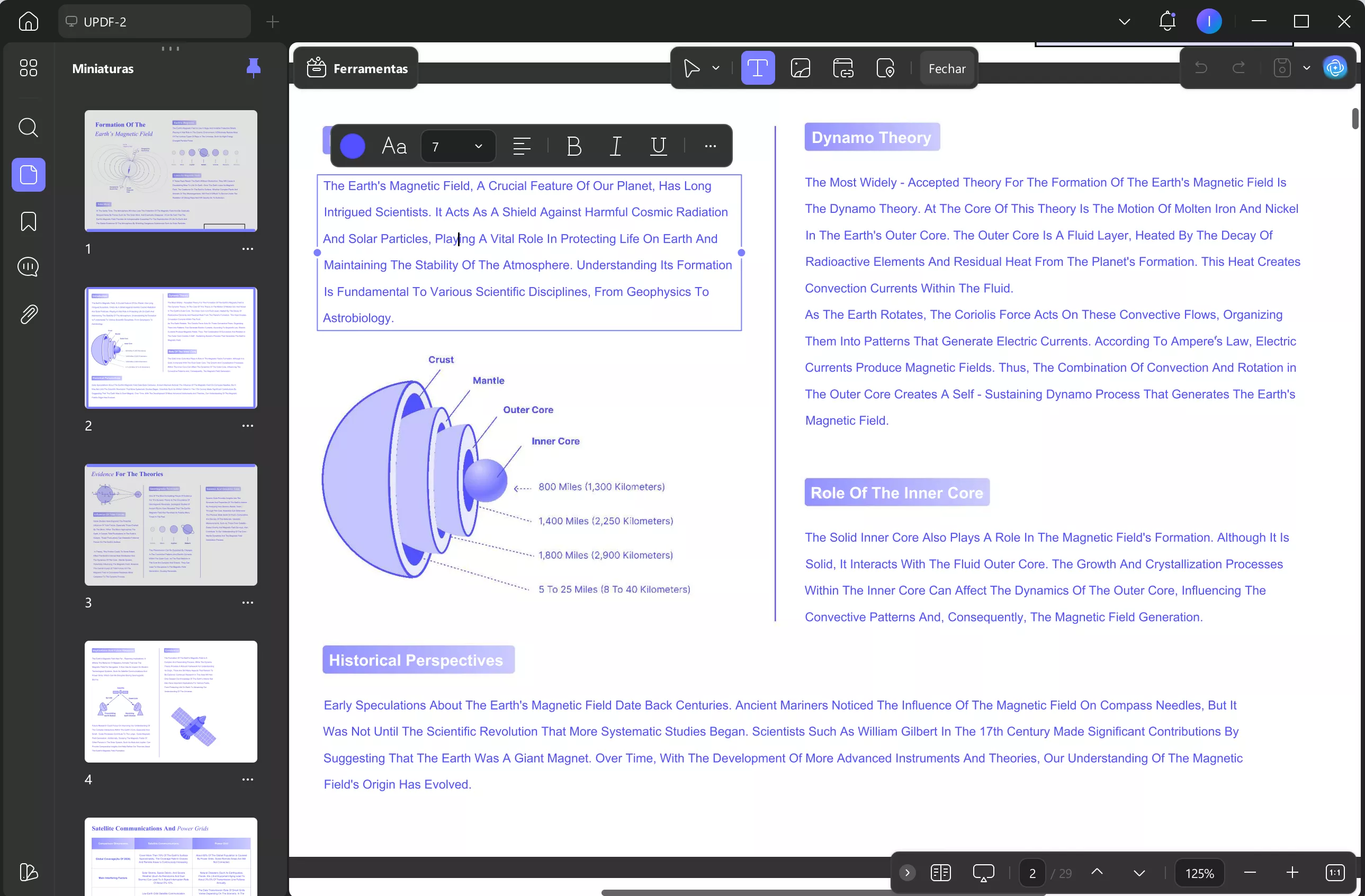Open the 125% zoom level control
This screenshot has width=1365, height=896.
[x=1199, y=873]
